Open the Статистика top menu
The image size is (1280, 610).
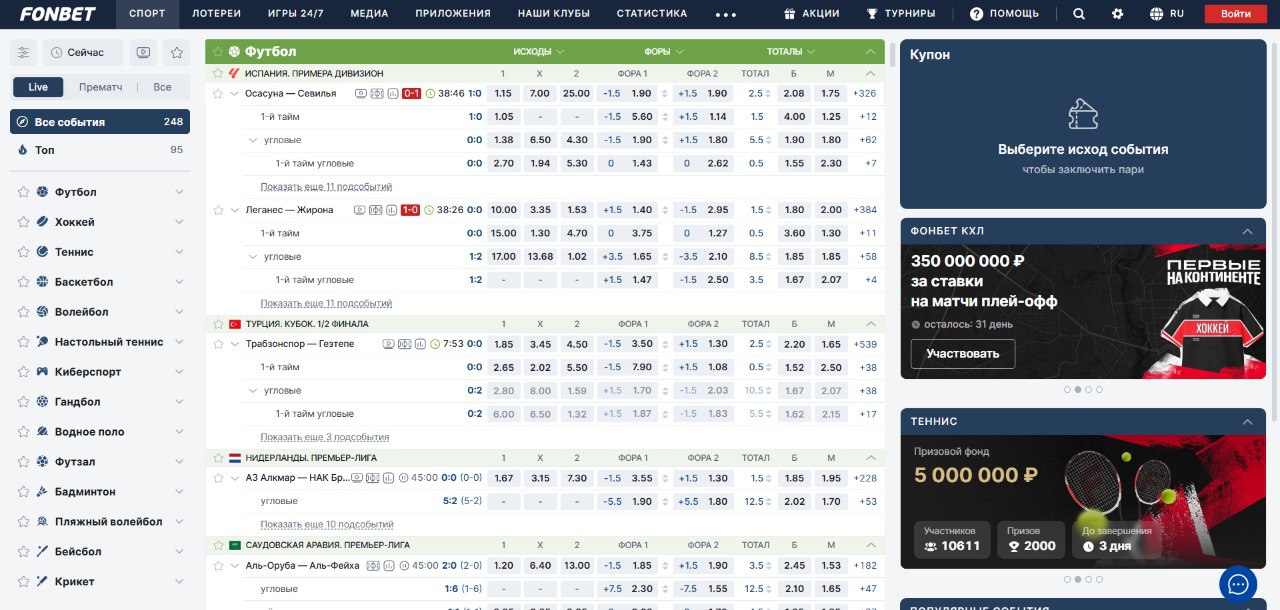click(x=652, y=14)
